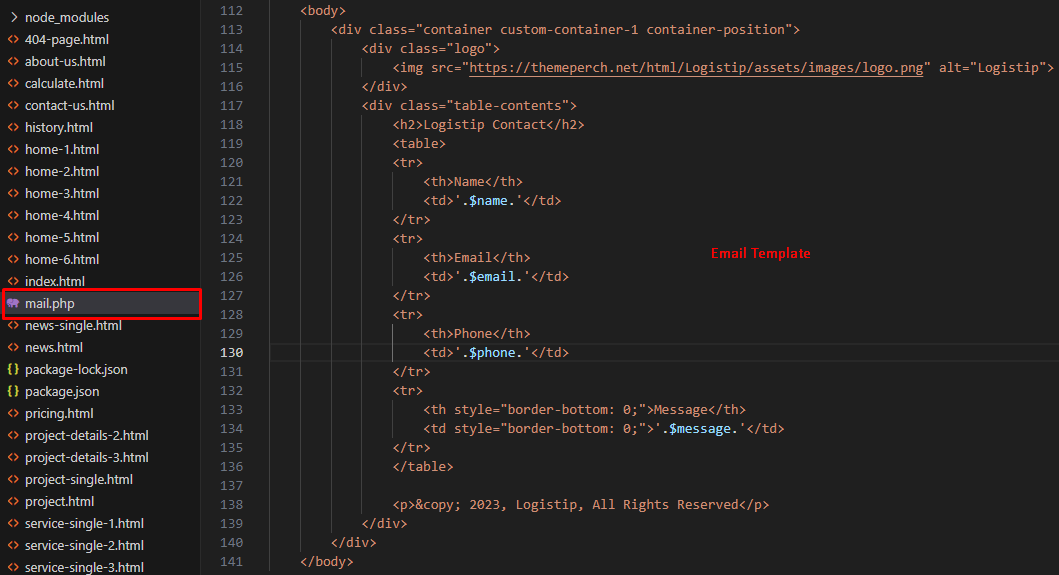1059x575 pixels.
Task: Select calculate.html in the explorer
Action: tap(64, 83)
